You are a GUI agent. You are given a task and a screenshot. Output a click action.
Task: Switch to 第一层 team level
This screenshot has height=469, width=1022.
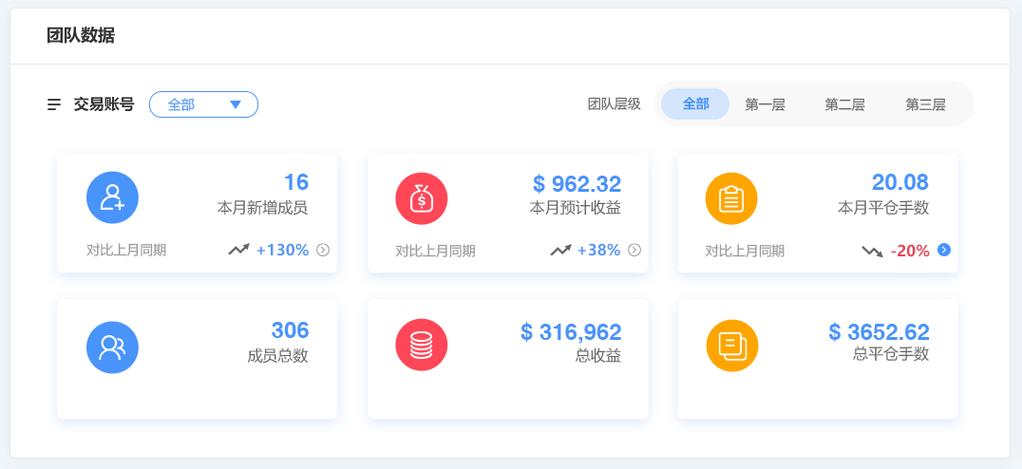[765, 104]
